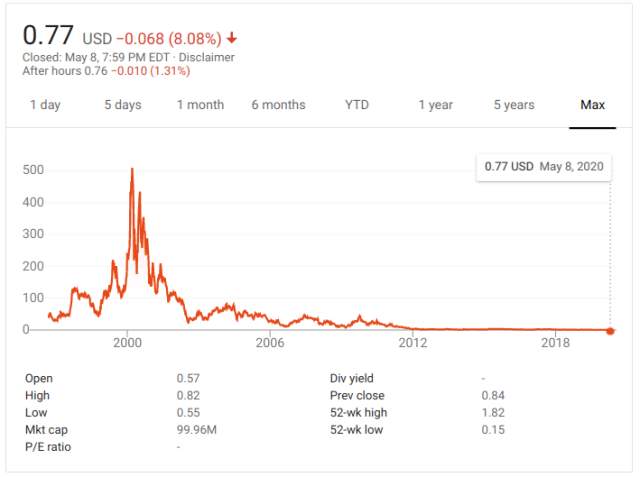The image size is (640, 477).
Task: Switch to the 5 years tab
Action: 514,105
